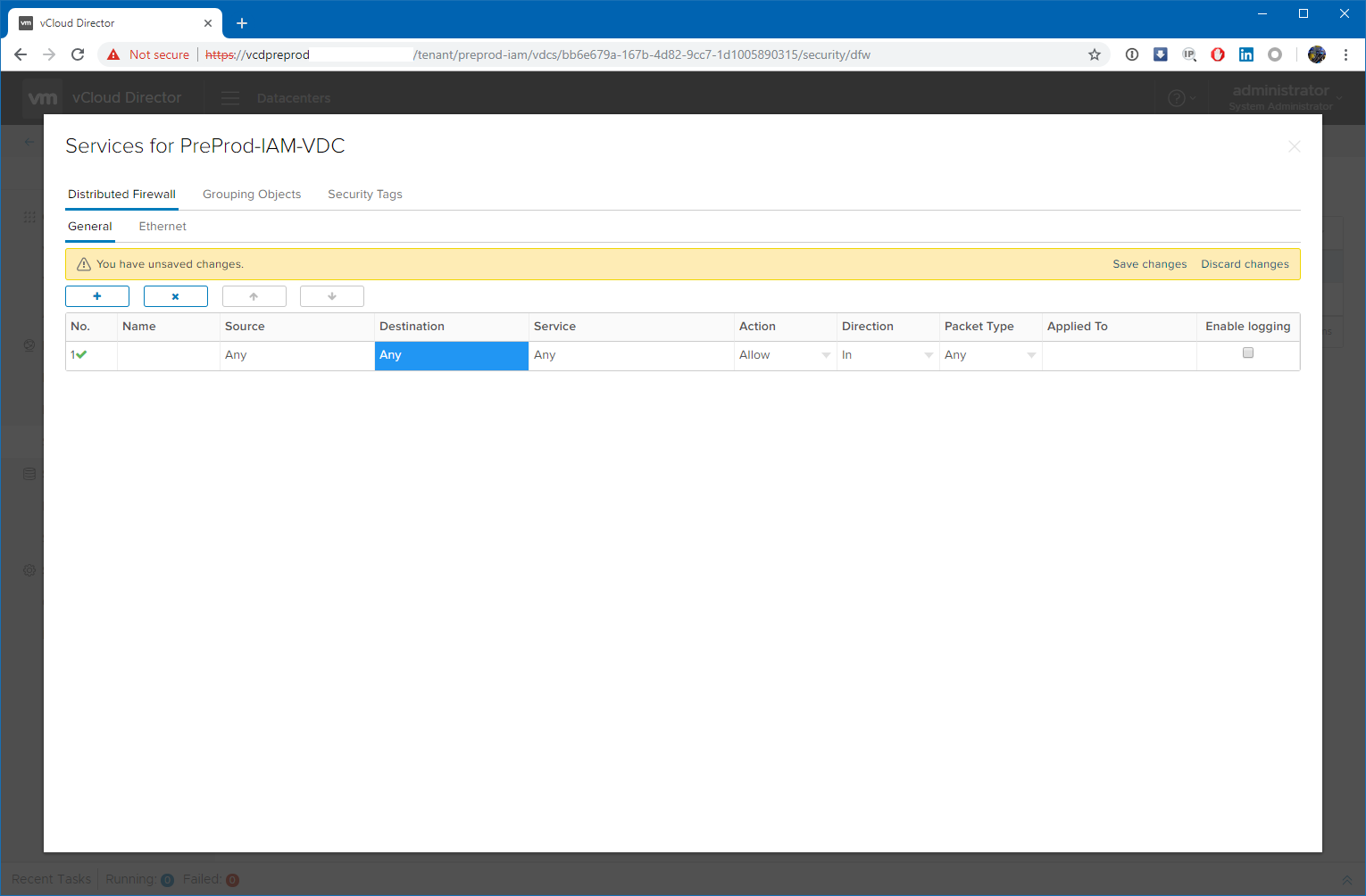The height and width of the screenshot is (896, 1366).
Task: Enable logging checkbox for rule 1
Action: (1248, 353)
